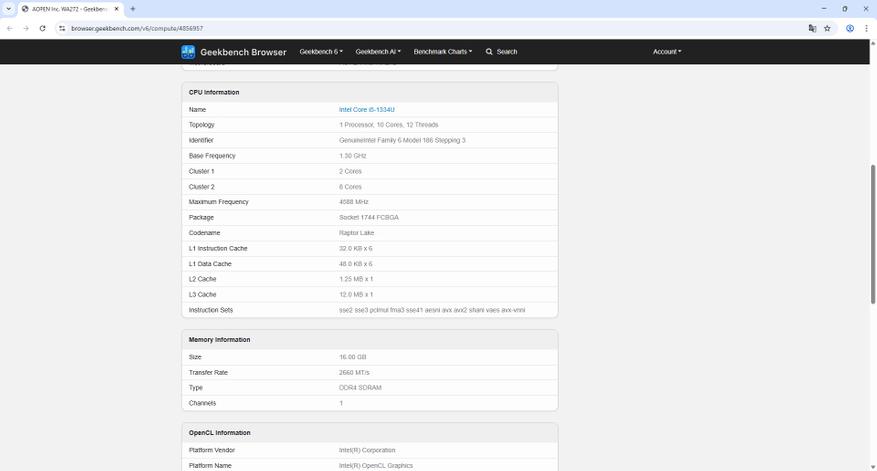Click the L1 Instruction Cache value

click(x=355, y=248)
